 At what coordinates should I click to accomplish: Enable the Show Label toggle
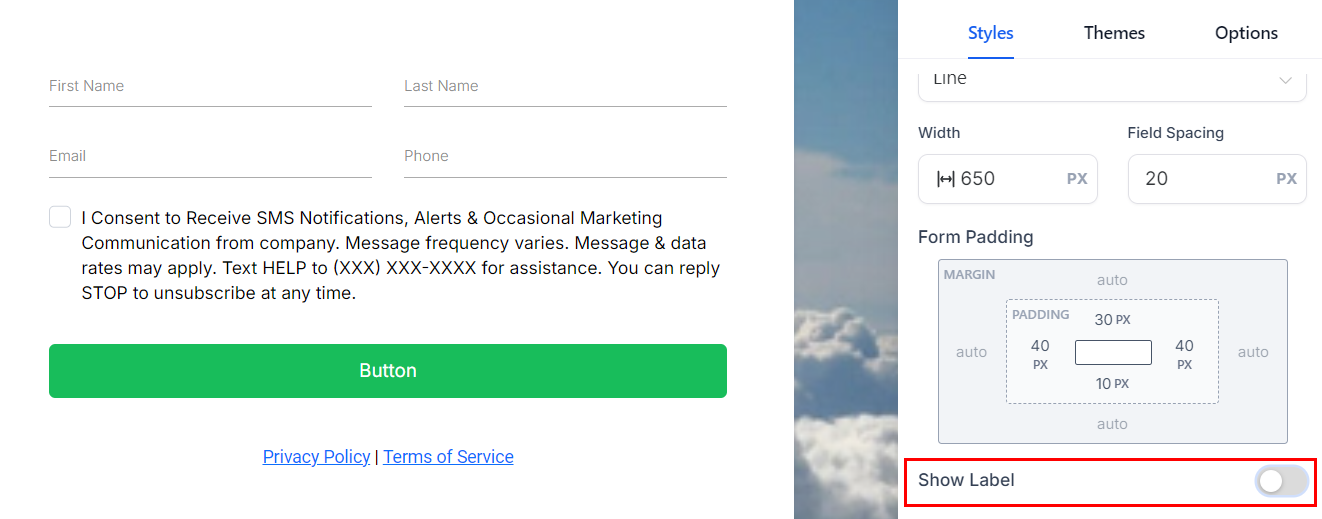tap(1281, 481)
